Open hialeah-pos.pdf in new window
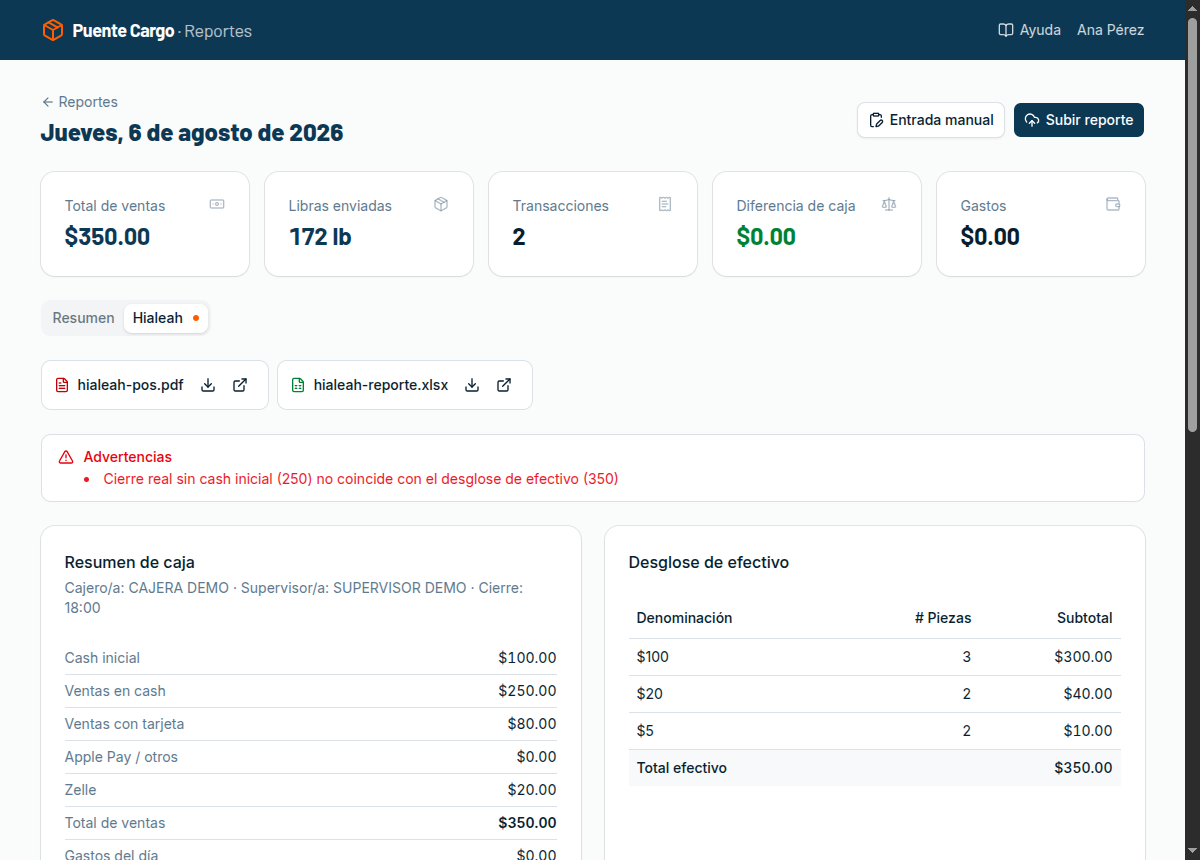This screenshot has width=1200, height=860. click(240, 385)
